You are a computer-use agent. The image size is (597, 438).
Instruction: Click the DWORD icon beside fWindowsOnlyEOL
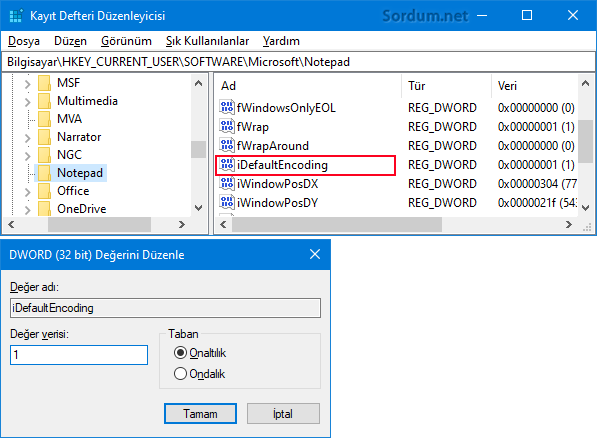coord(227,107)
